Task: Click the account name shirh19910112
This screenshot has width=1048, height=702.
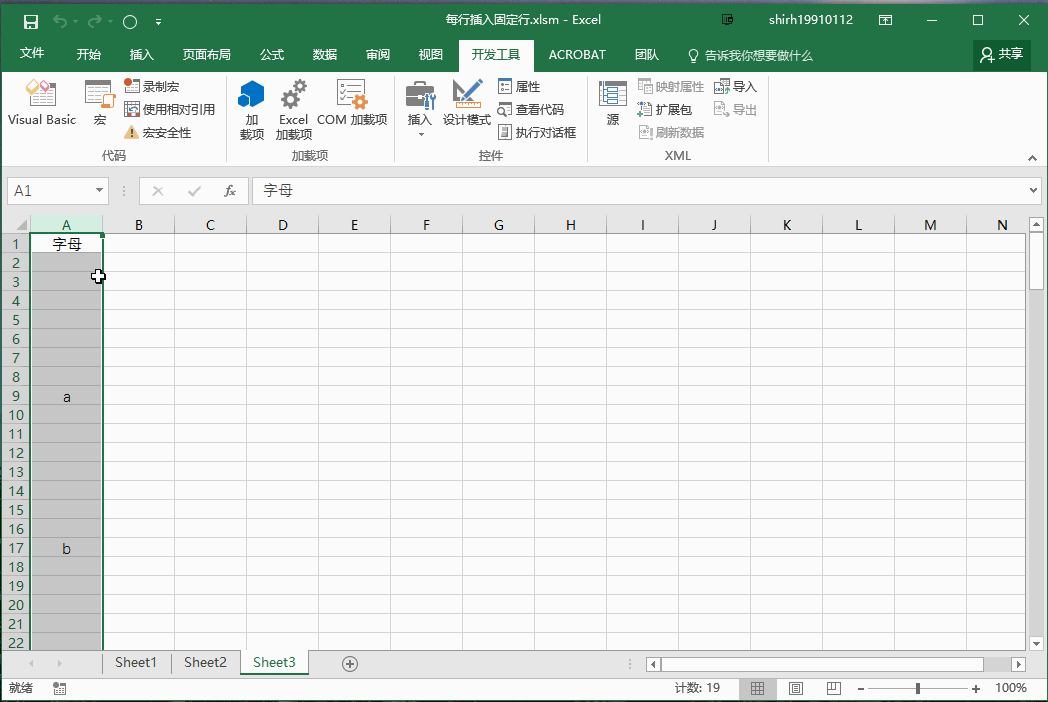Action: coord(811,20)
